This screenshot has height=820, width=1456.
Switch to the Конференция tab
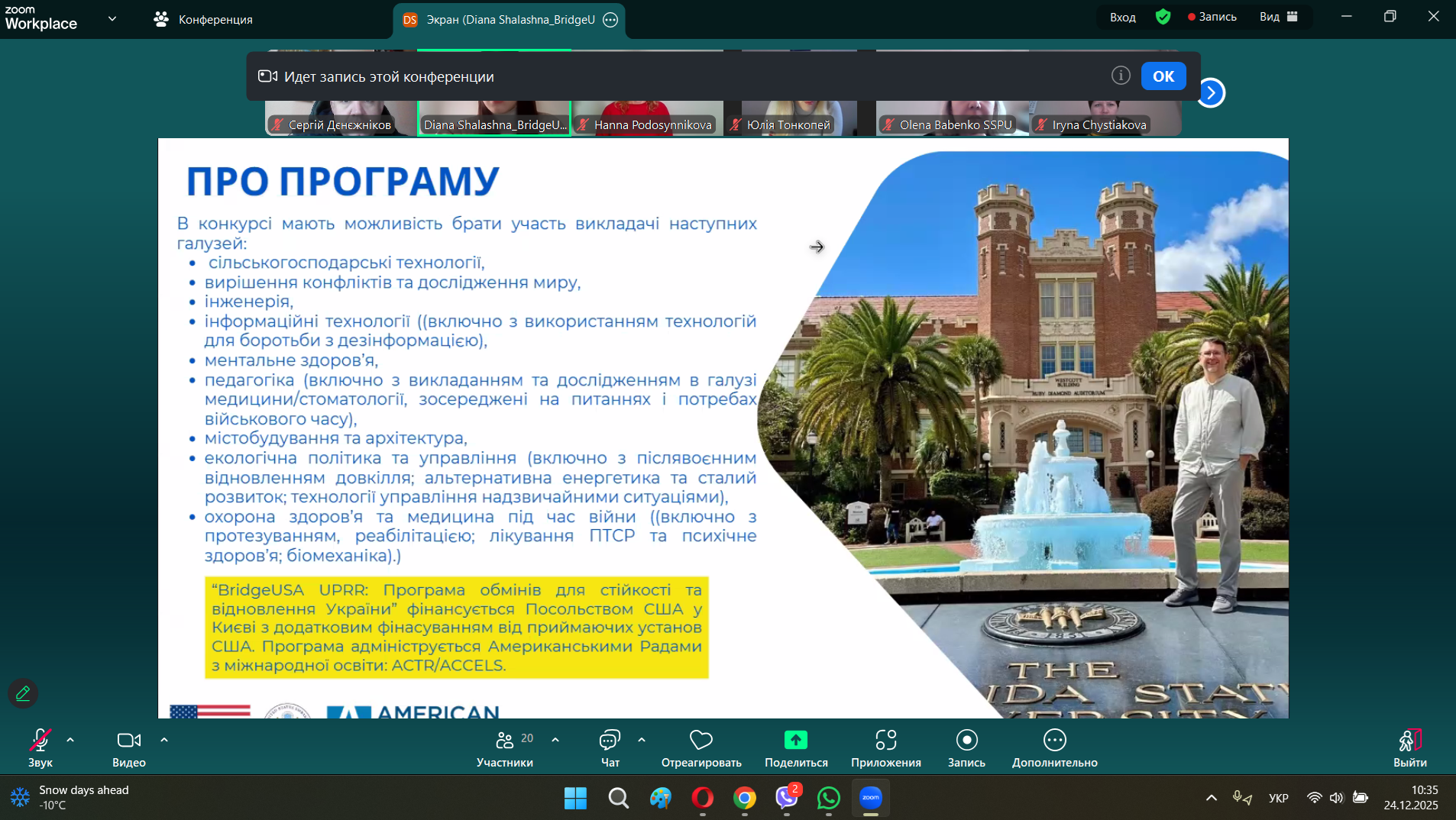click(x=203, y=19)
